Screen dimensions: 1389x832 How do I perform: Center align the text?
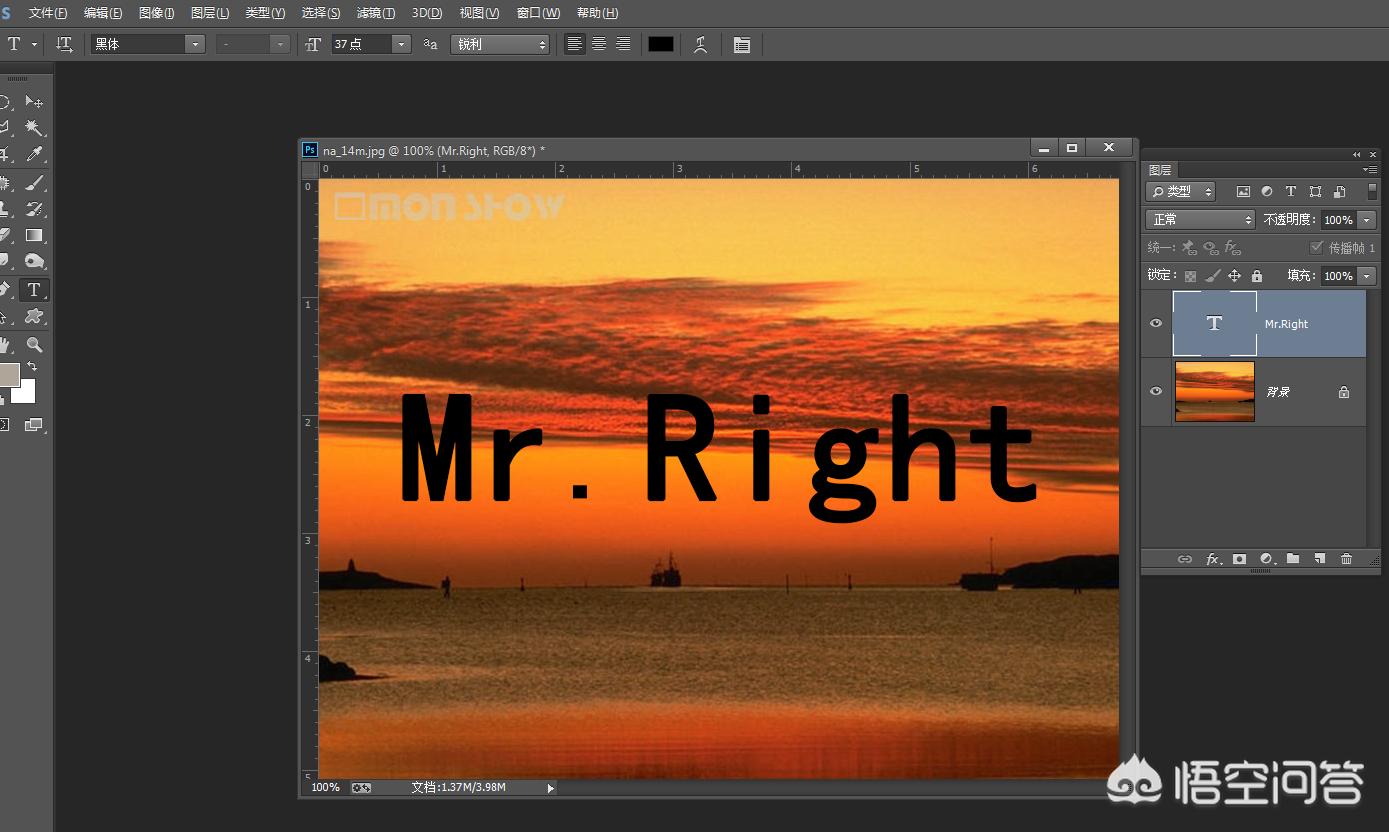pos(599,44)
